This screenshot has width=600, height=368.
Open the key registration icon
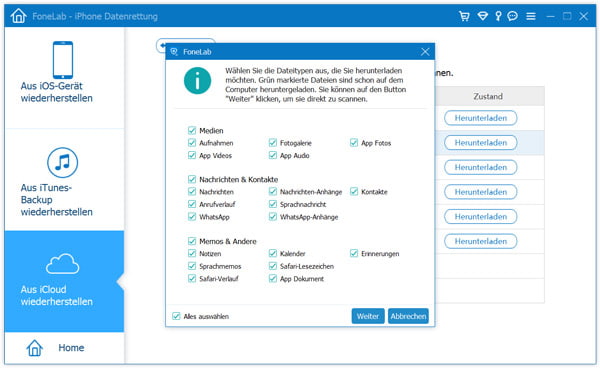click(x=498, y=16)
